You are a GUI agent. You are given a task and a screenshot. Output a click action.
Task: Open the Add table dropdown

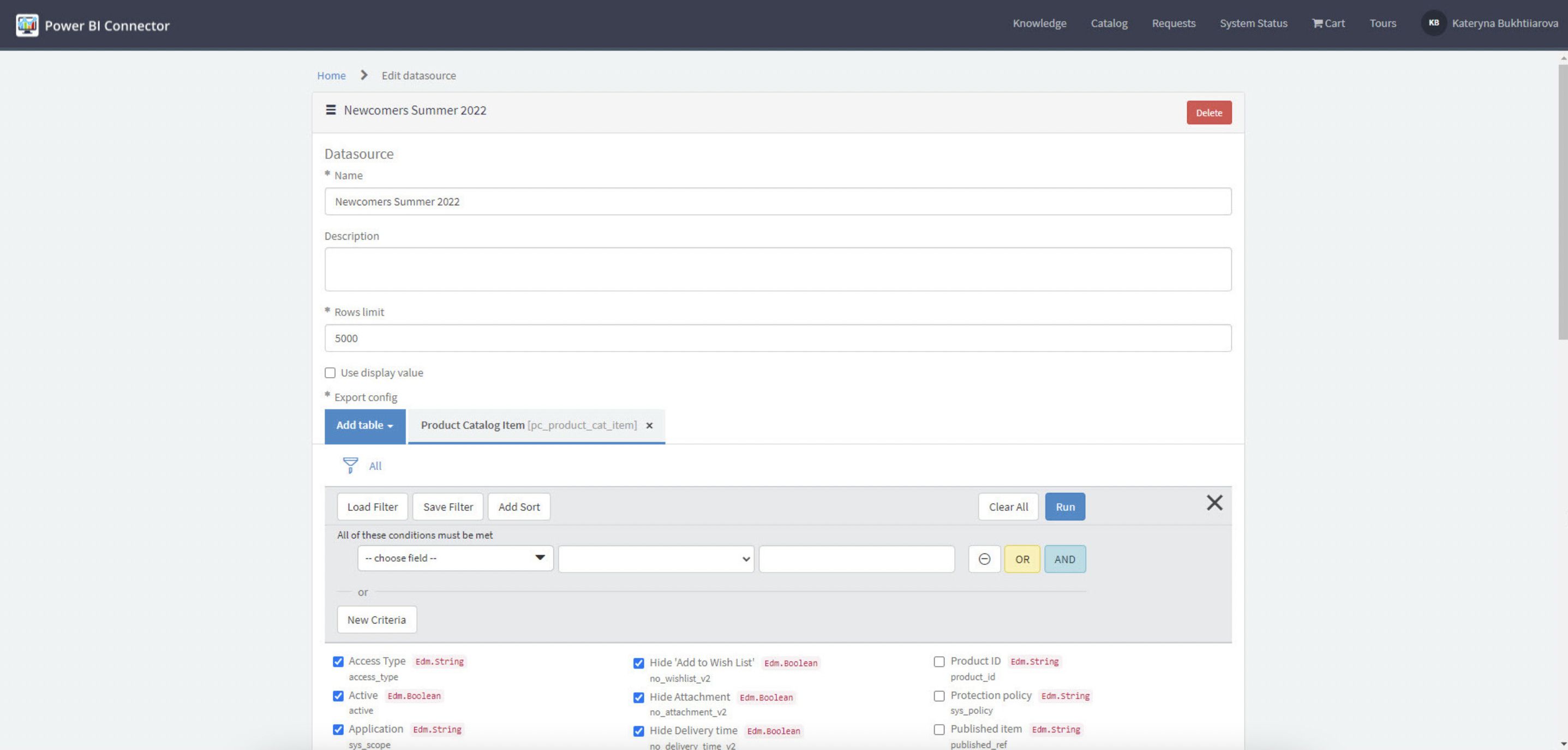coord(364,426)
